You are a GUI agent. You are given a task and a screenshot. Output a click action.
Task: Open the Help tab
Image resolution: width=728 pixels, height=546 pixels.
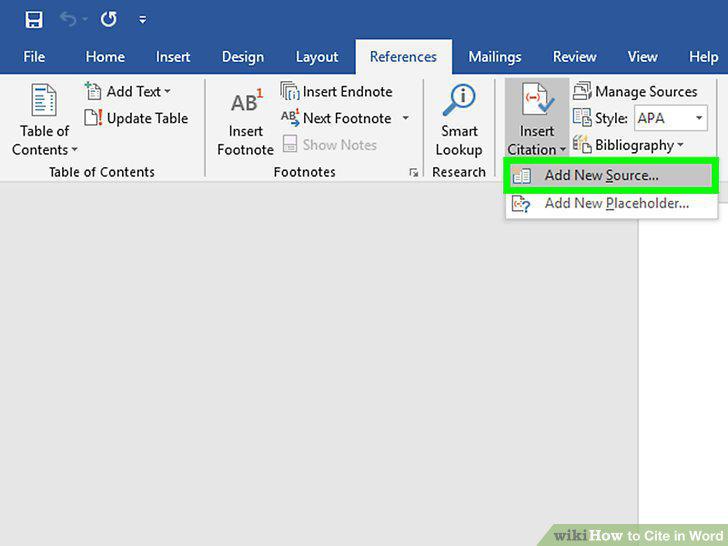coord(703,57)
